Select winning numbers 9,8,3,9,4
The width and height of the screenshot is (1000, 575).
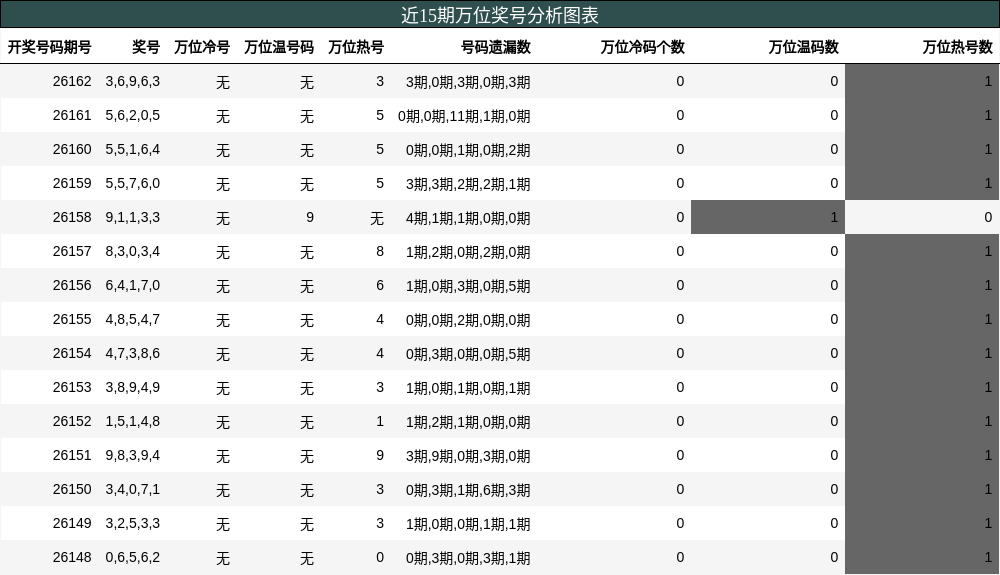pyautogui.click(x=133, y=455)
